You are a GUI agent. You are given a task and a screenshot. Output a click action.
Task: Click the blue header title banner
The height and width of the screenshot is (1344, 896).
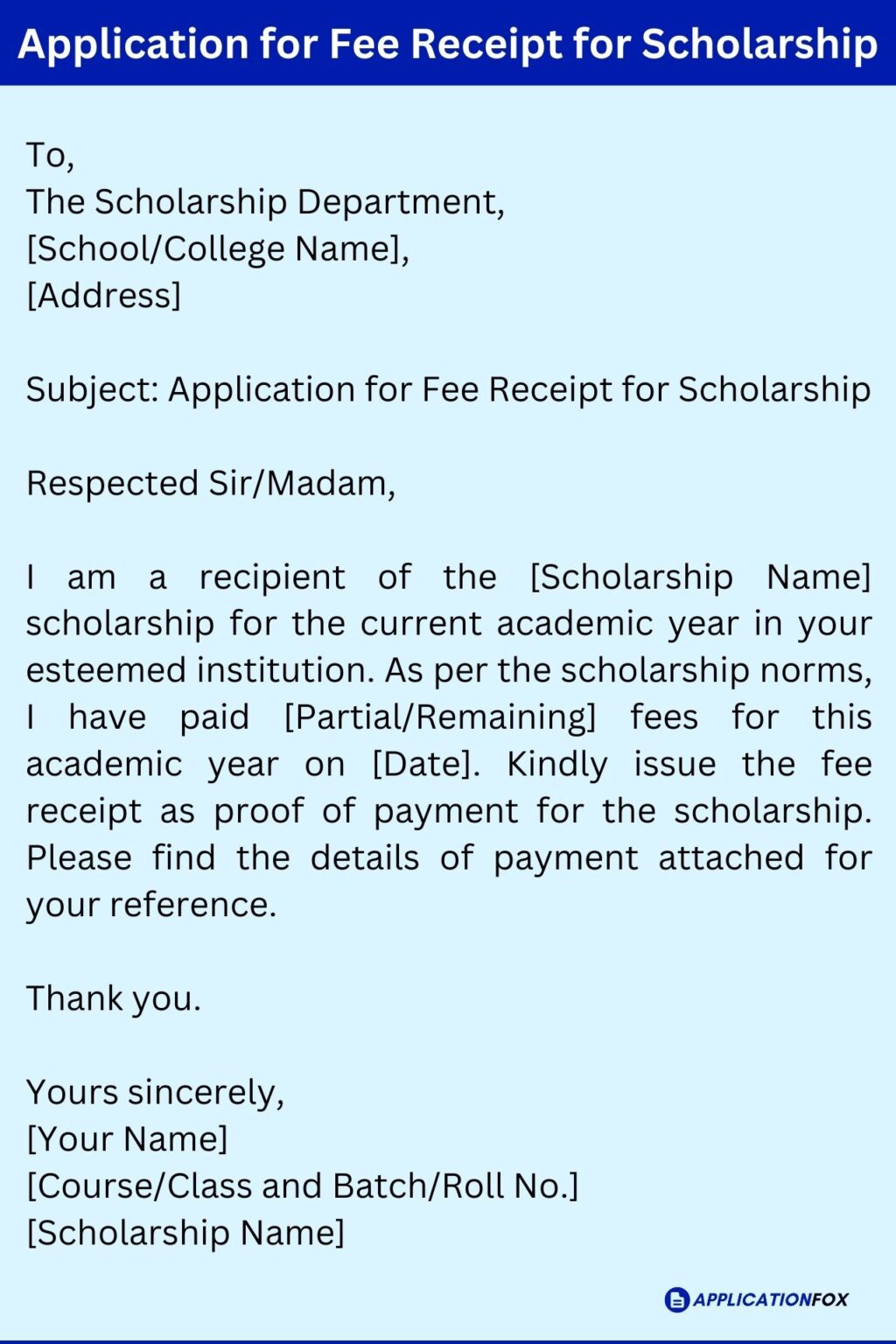[x=448, y=43]
